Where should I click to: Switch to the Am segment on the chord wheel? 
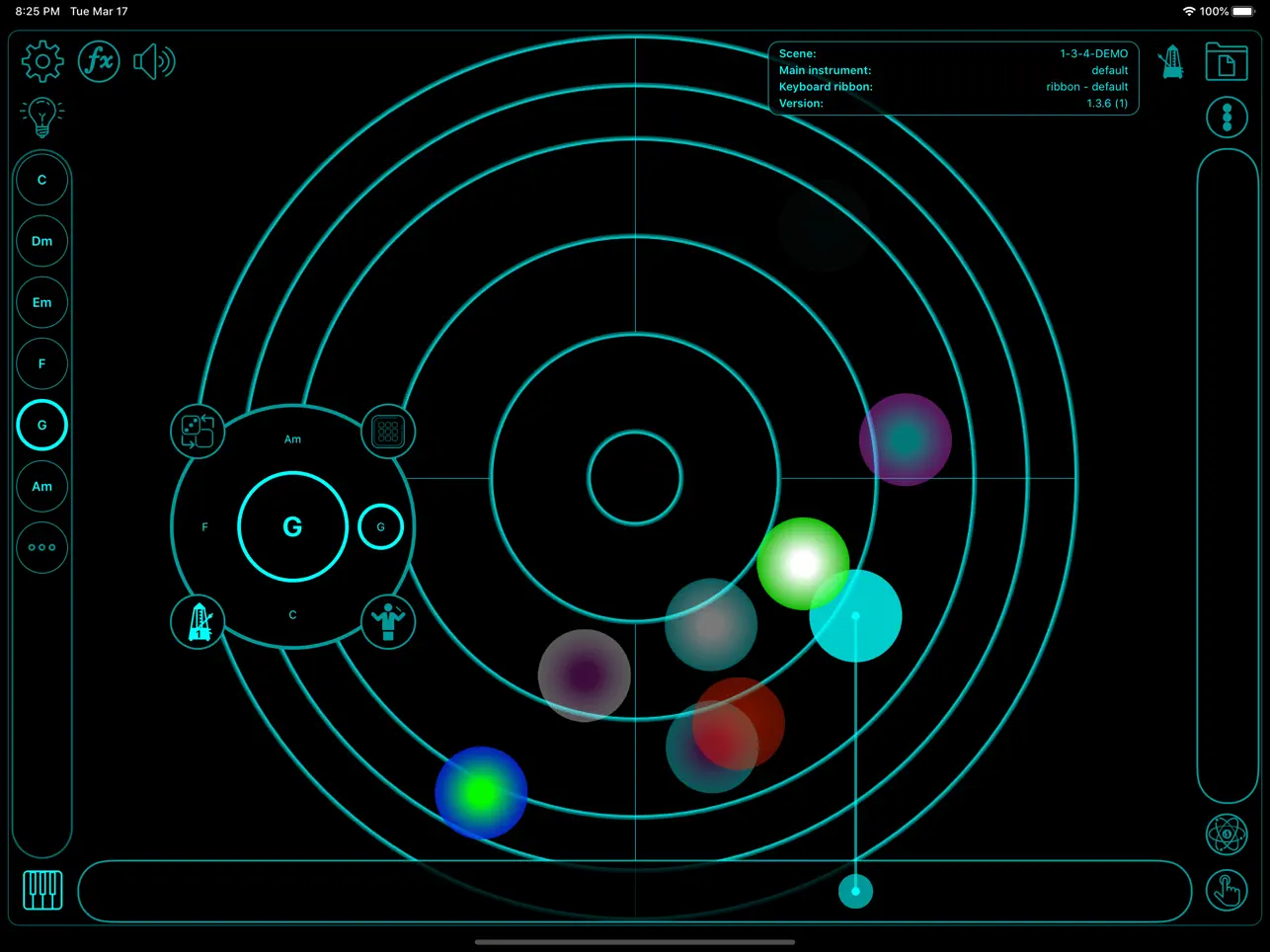292,438
